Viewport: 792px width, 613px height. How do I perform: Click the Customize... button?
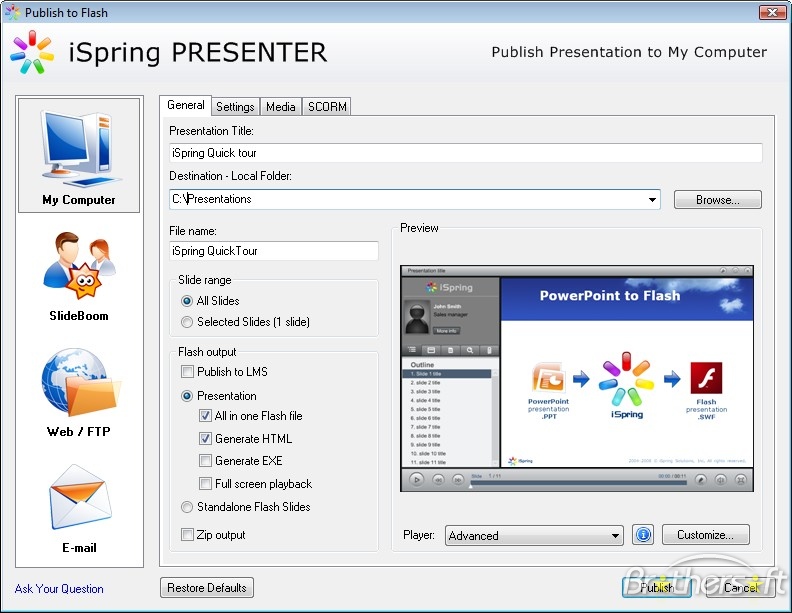[706, 535]
